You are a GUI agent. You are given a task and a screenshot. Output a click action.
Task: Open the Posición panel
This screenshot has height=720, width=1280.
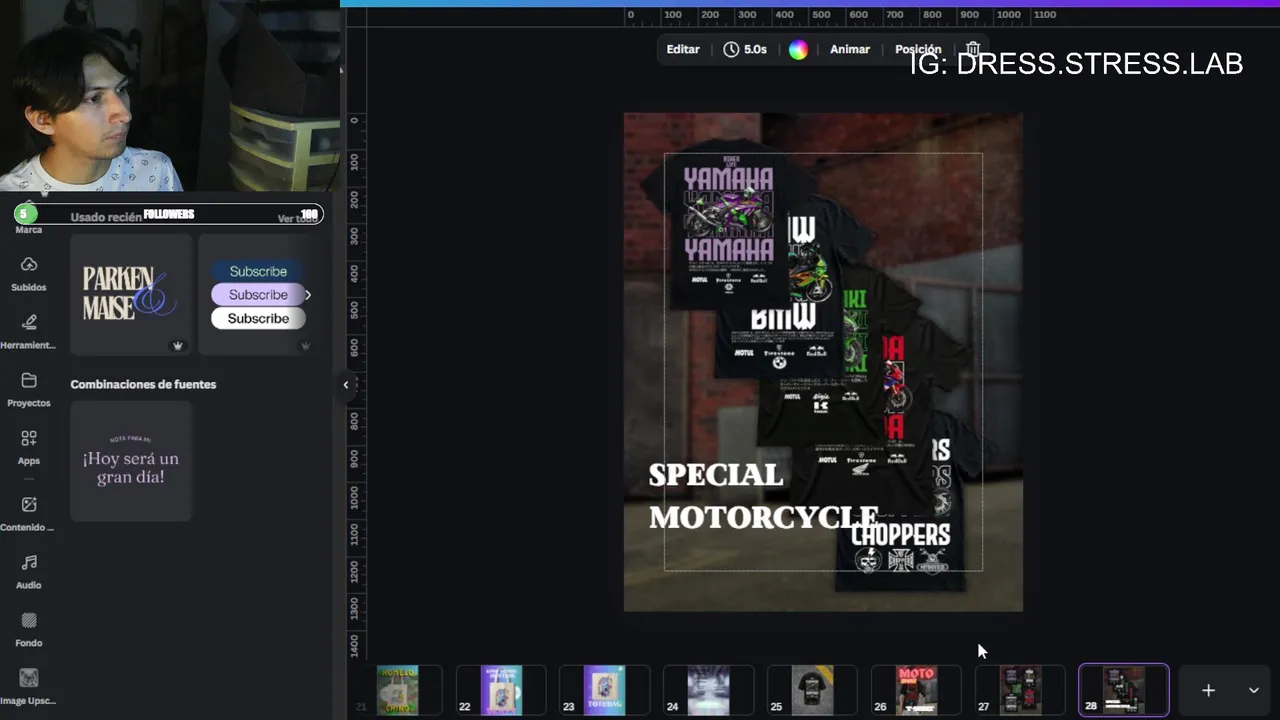[918, 49]
